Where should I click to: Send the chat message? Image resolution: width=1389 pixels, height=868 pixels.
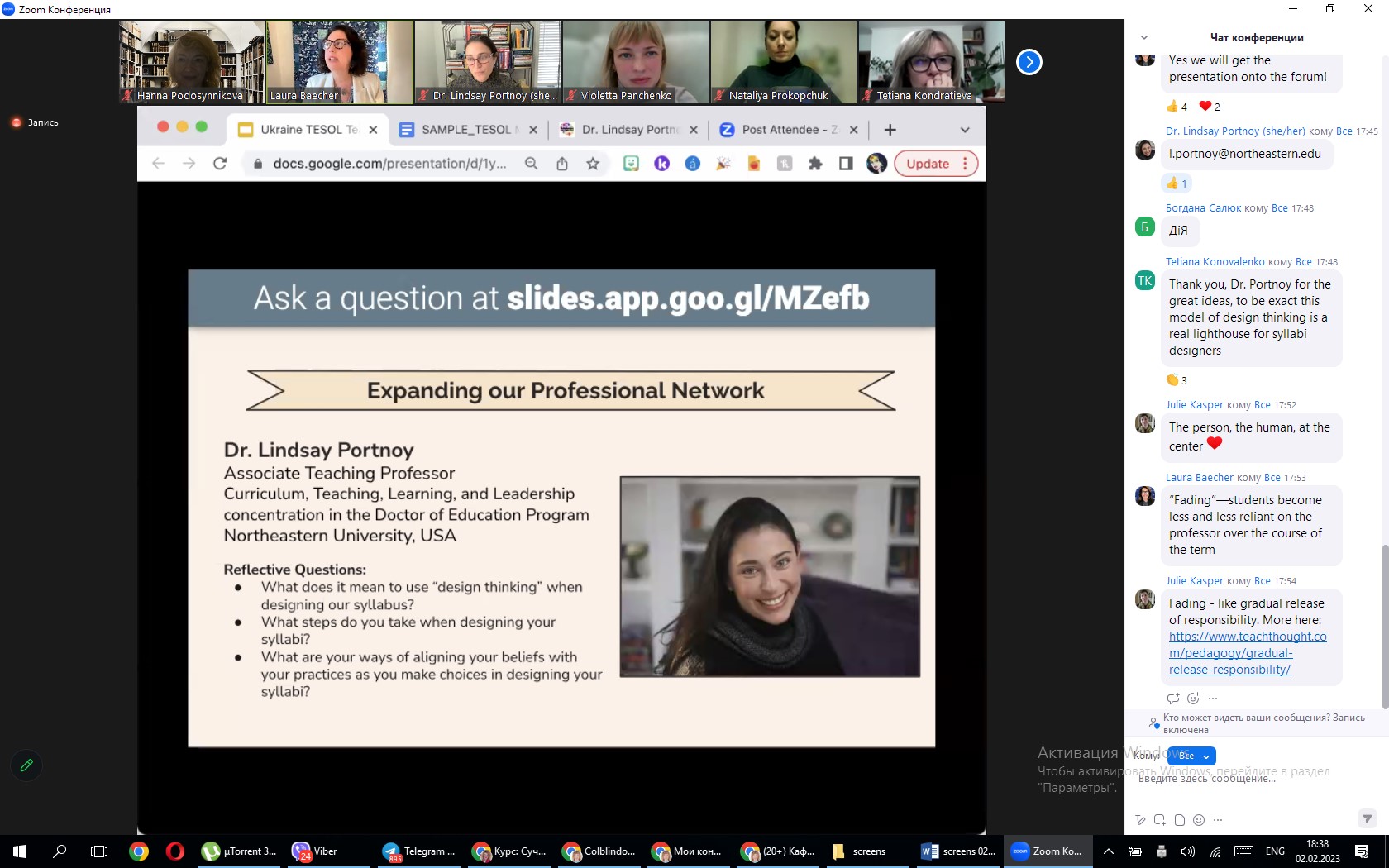click(x=1367, y=818)
